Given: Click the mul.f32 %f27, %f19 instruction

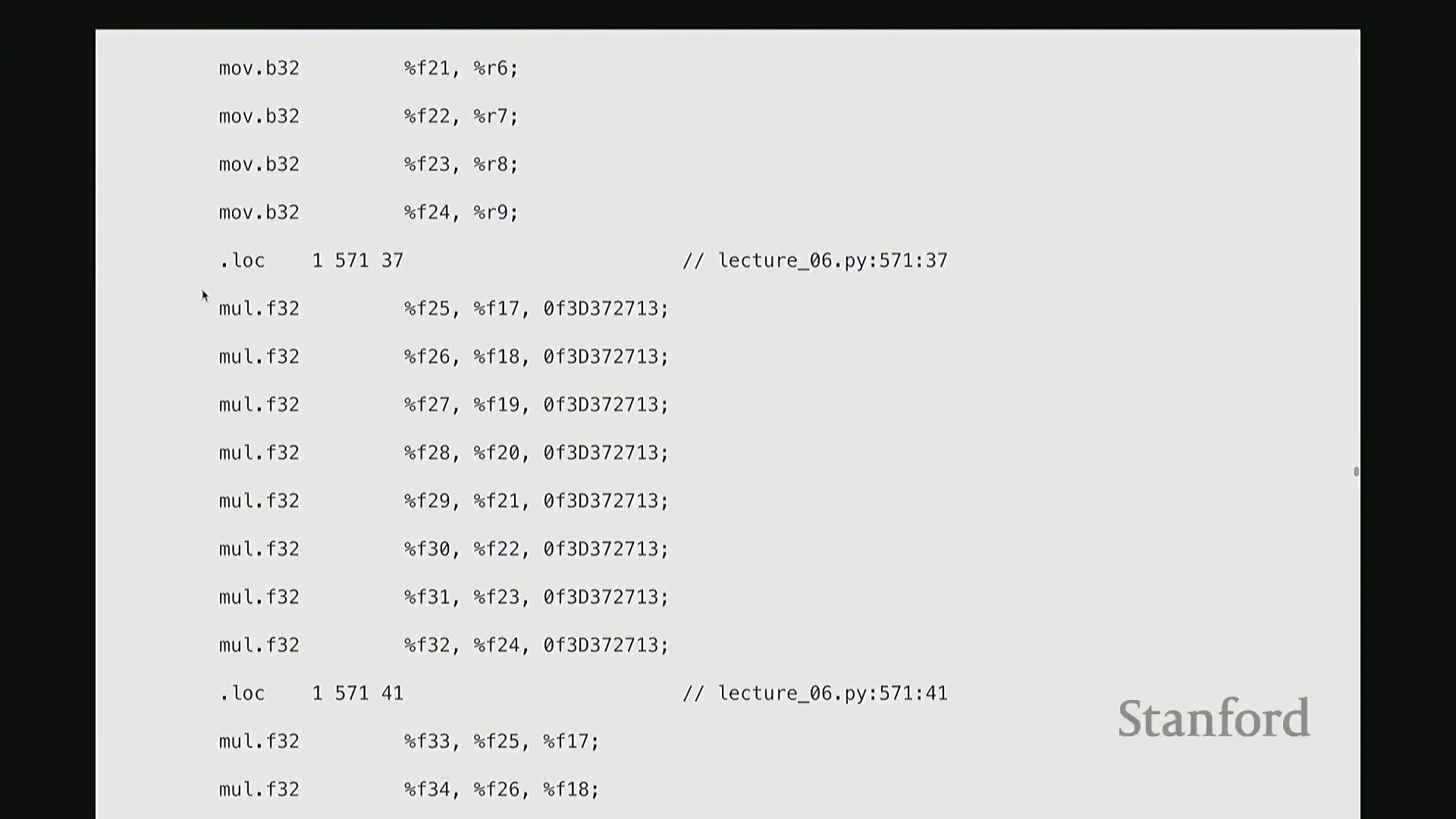Looking at the screenshot, I should click(444, 405).
